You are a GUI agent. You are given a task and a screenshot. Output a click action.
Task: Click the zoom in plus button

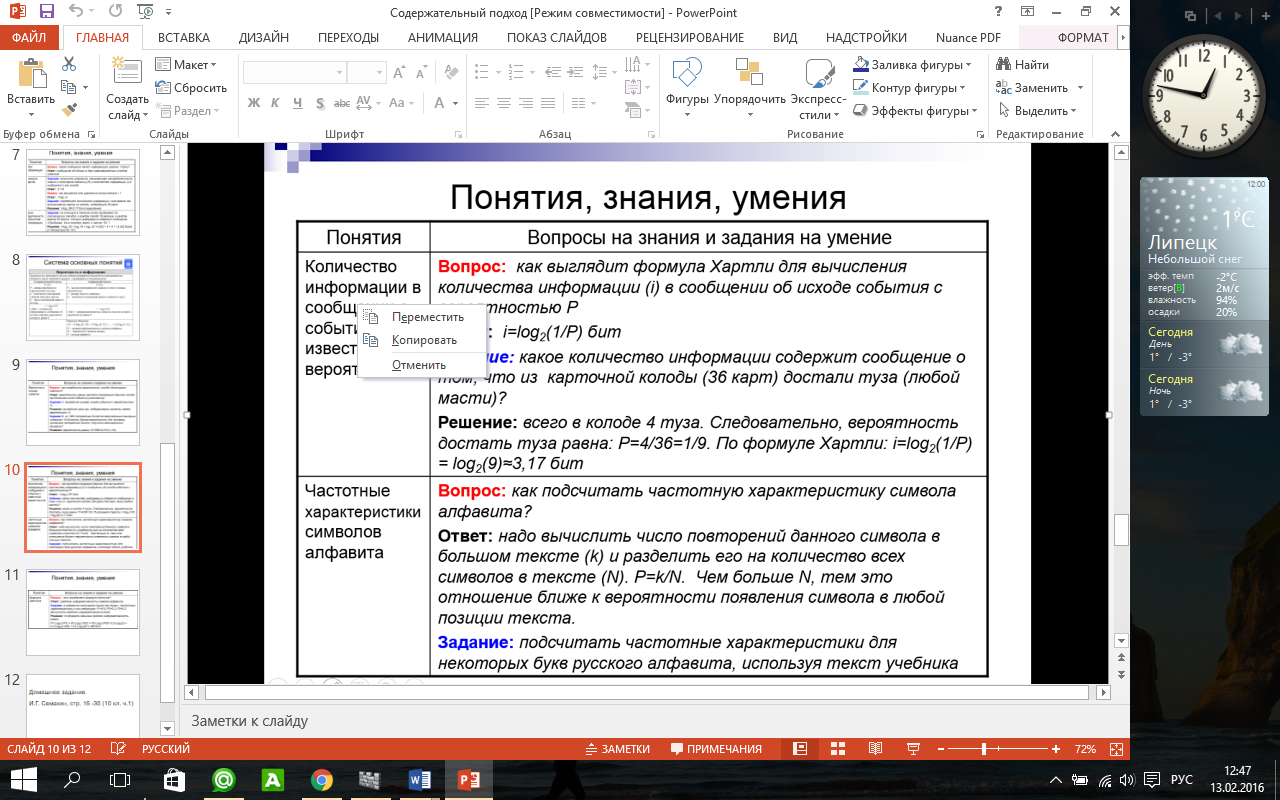tap(1056, 749)
